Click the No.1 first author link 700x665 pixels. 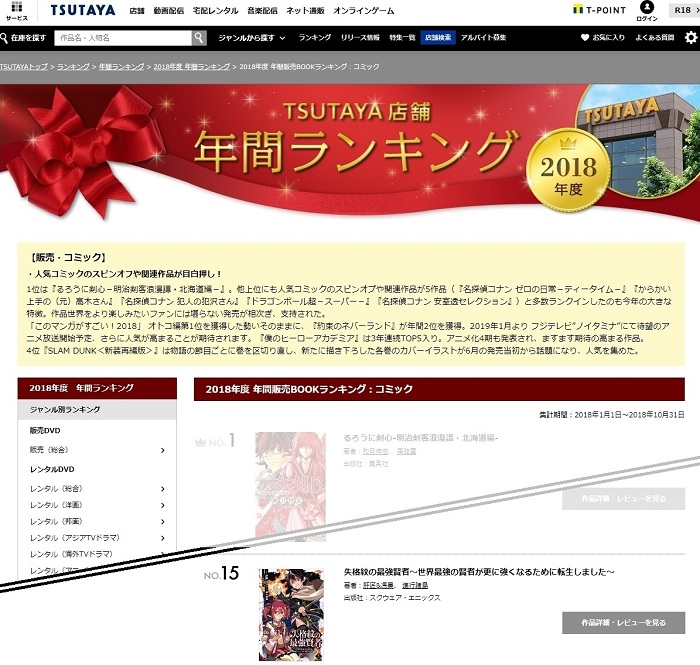(x=375, y=452)
